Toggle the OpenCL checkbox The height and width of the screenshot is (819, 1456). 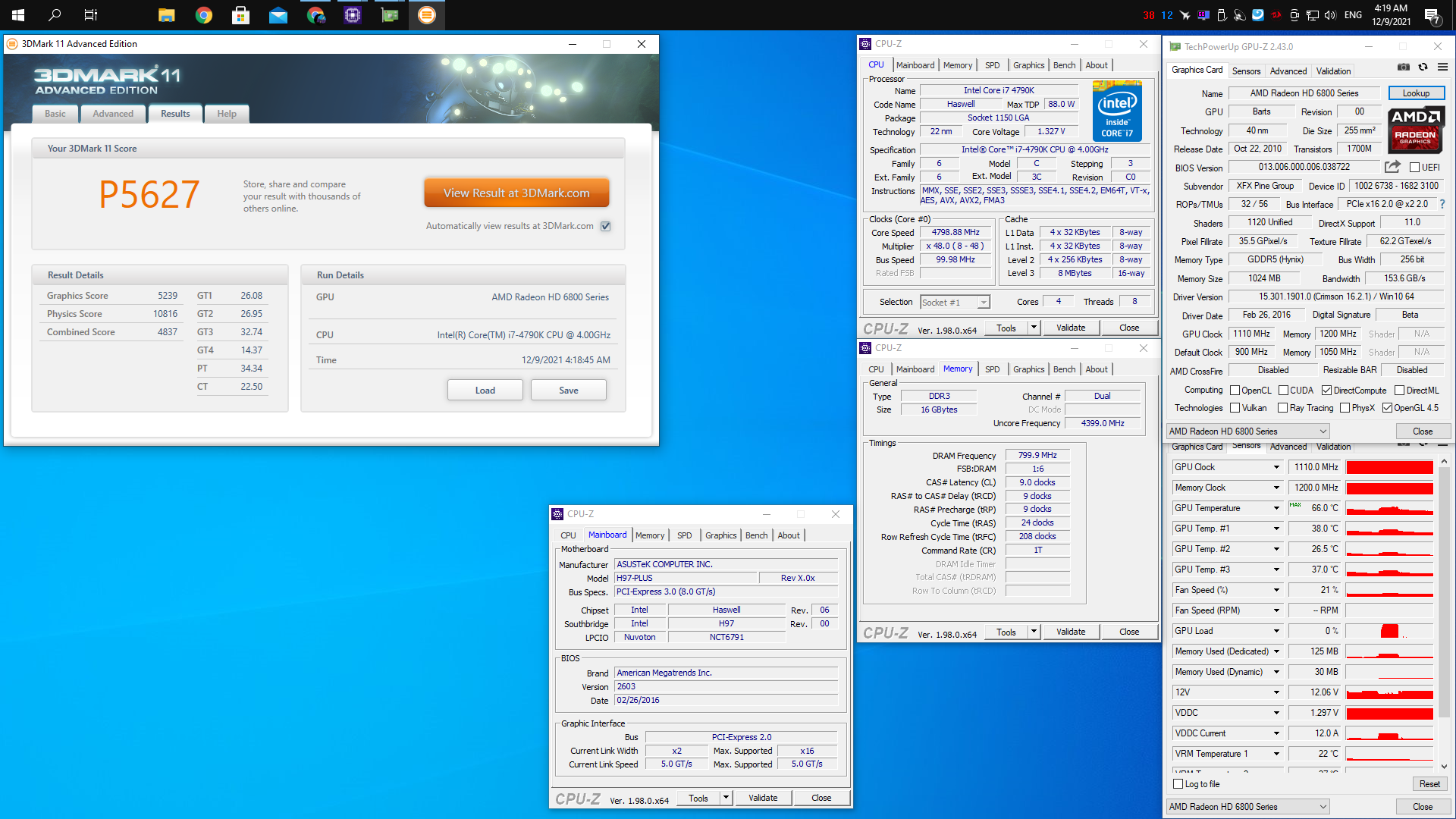click(1235, 391)
